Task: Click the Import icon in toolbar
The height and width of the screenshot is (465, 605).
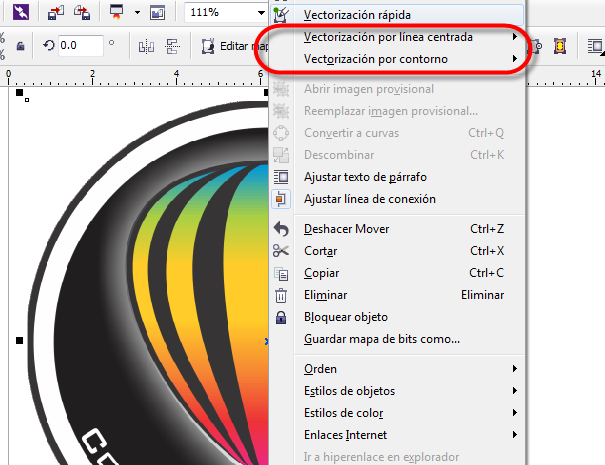Action: [x=56, y=12]
